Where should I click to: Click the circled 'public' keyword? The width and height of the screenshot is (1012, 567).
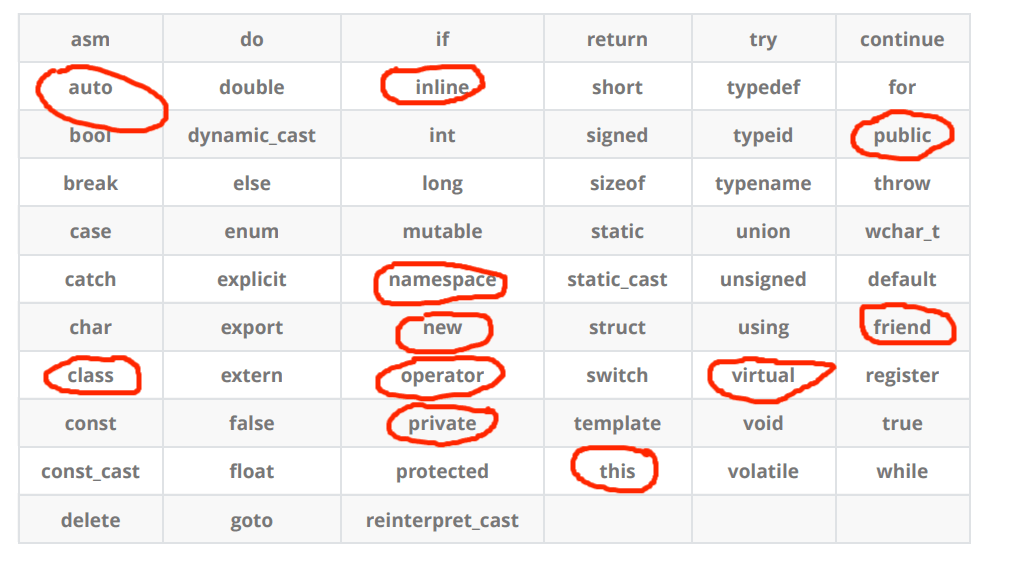(x=902, y=136)
